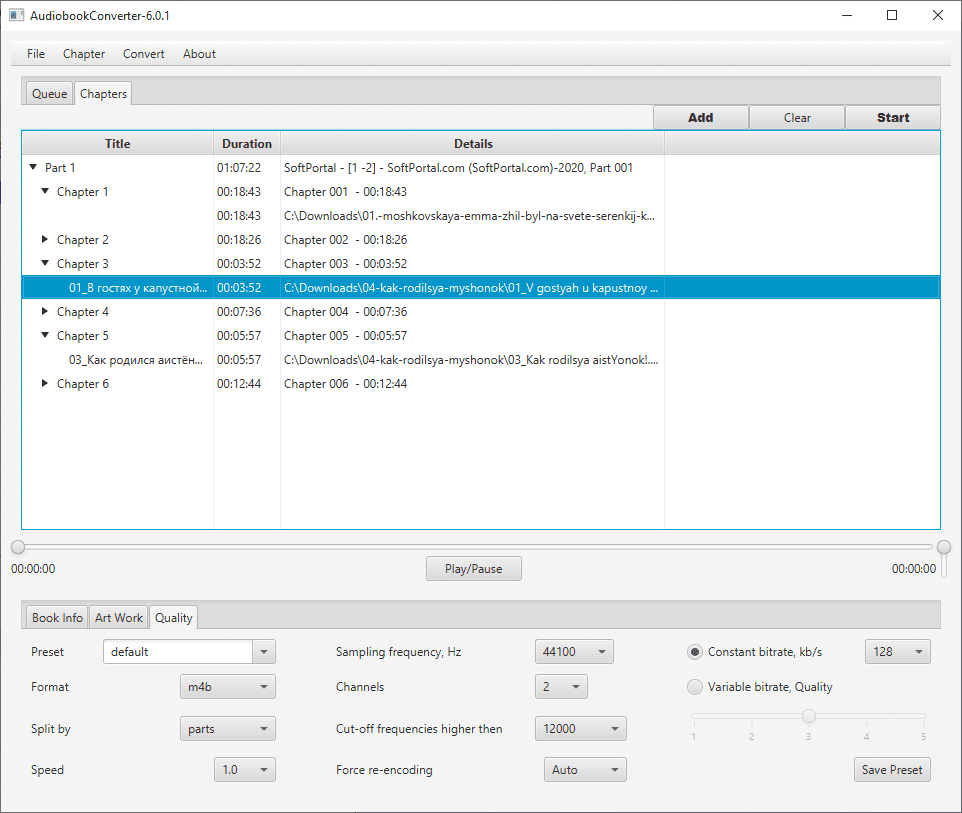Image resolution: width=962 pixels, height=813 pixels.
Task: Open the Preset combo box arrow
Action: point(264,652)
